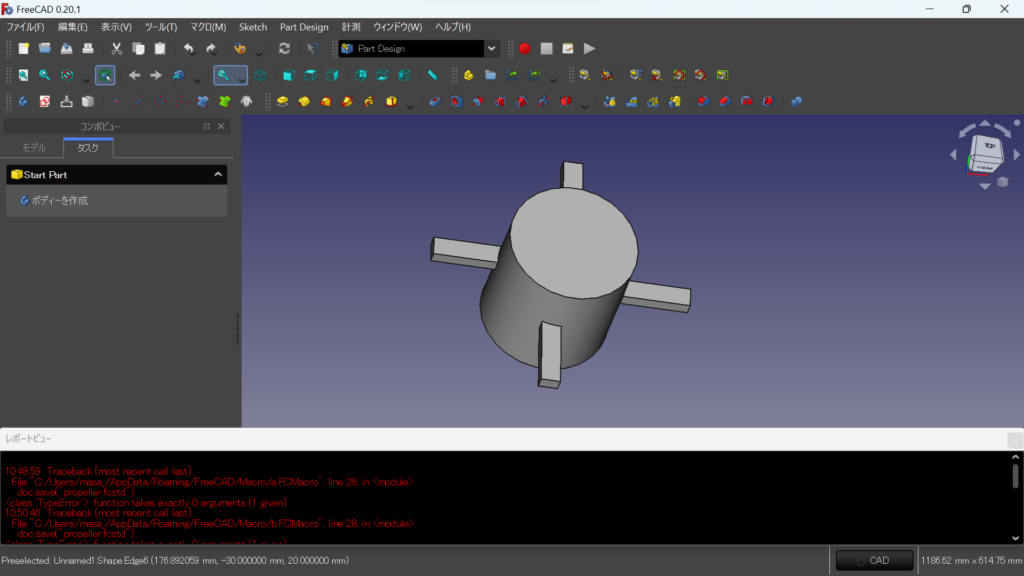Screen dimensions: 1024x576
Task: Open the Sketch menu
Action: click(x=253, y=27)
